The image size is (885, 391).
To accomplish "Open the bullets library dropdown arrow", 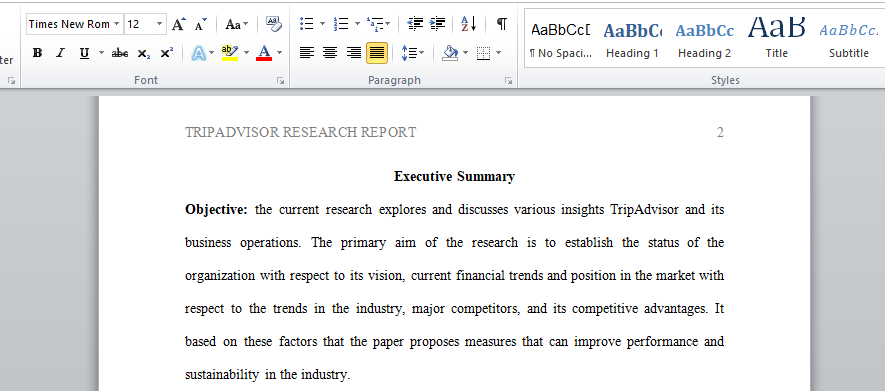I will (x=322, y=24).
